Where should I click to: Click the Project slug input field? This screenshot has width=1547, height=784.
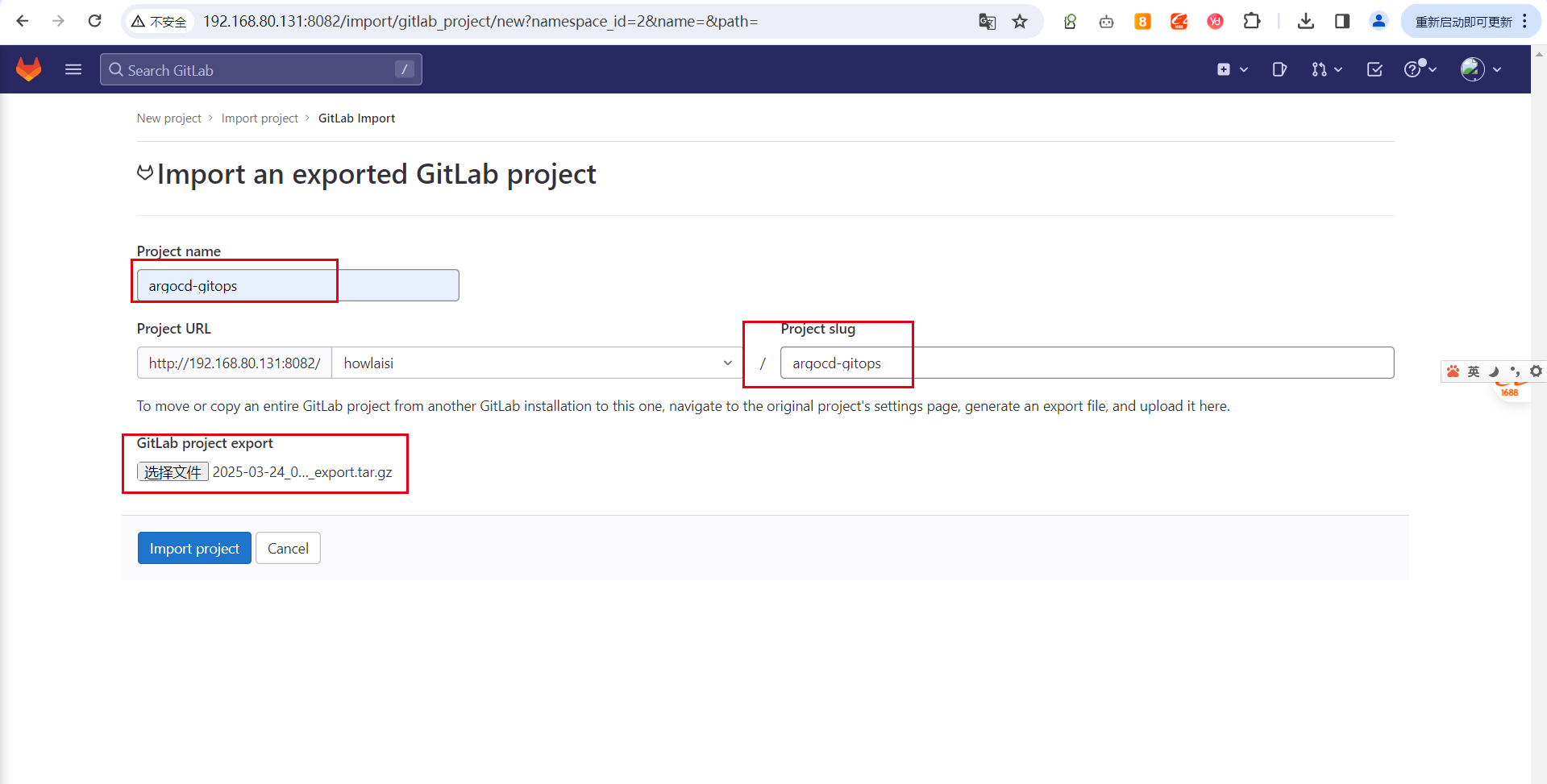[1086, 363]
